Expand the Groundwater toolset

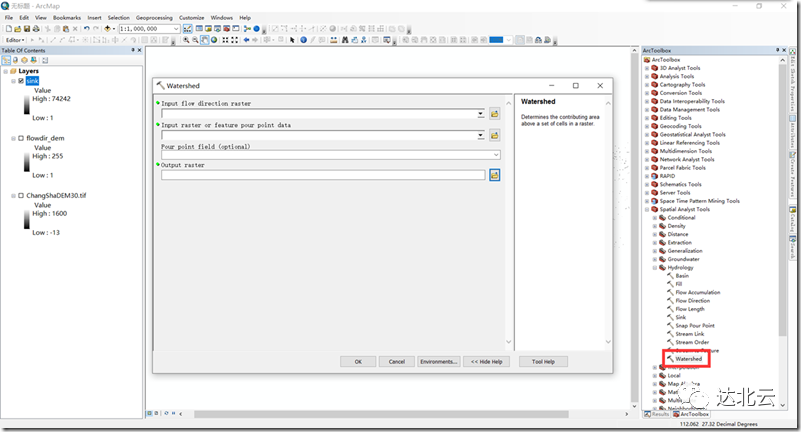tap(655, 259)
